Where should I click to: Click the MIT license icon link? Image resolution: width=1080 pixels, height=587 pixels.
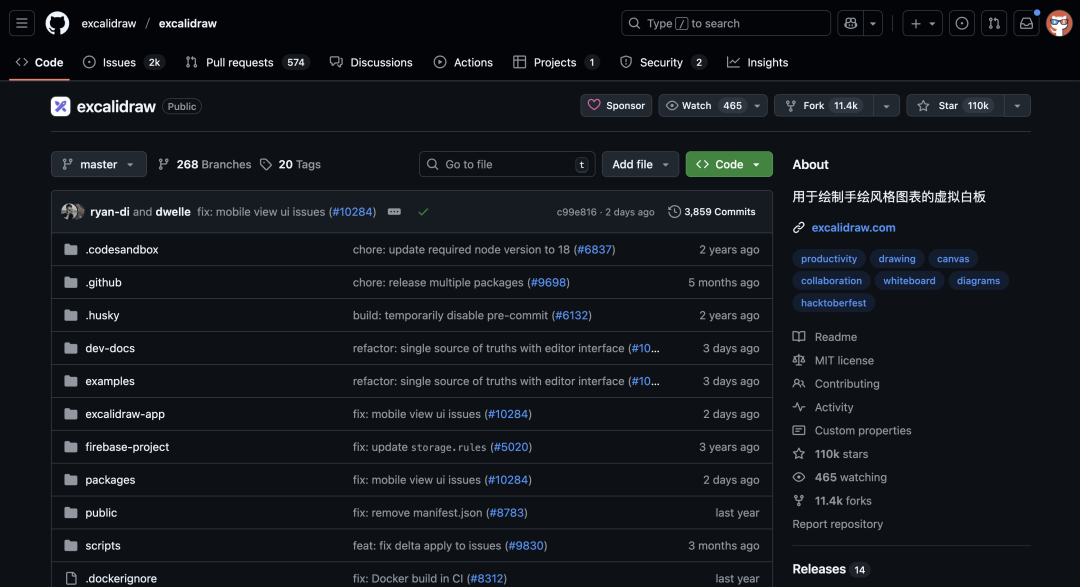coord(798,360)
